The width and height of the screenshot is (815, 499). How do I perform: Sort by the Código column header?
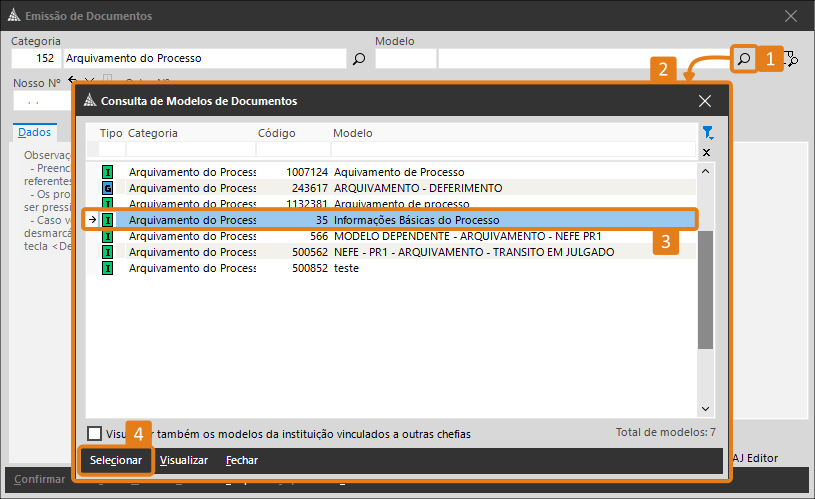click(x=277, y=132)
